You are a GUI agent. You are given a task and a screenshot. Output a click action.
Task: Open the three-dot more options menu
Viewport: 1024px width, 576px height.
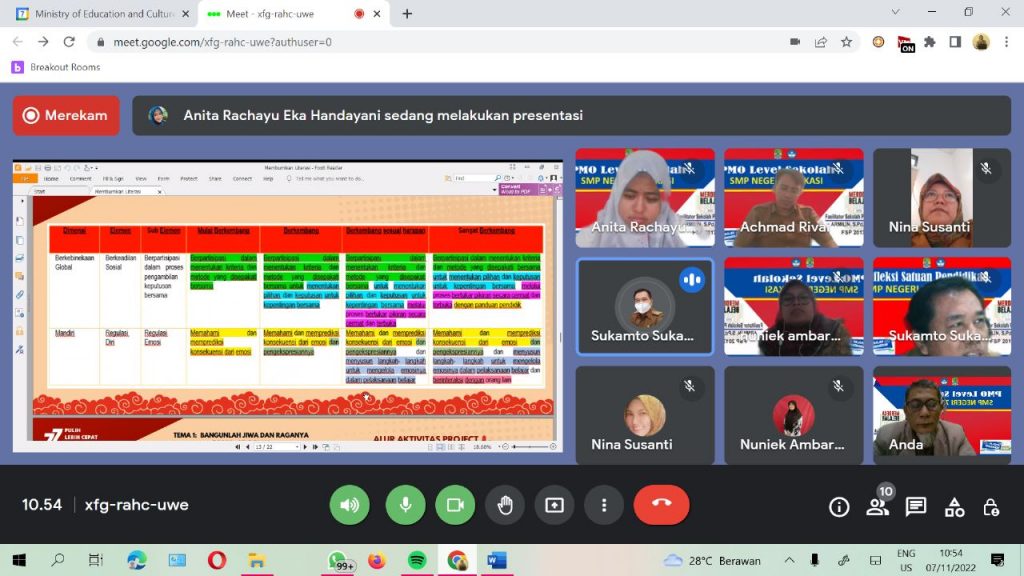tap(604, 505)
